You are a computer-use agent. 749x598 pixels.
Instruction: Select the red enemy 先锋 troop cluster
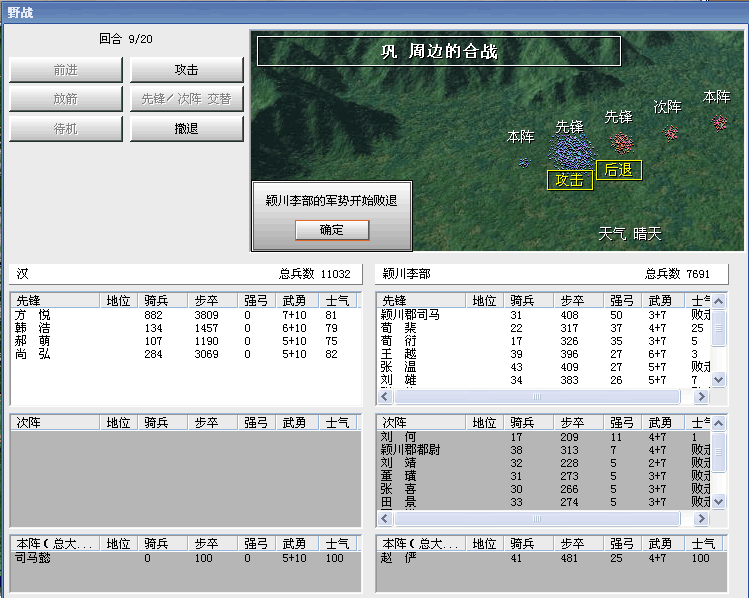point(622,142)
